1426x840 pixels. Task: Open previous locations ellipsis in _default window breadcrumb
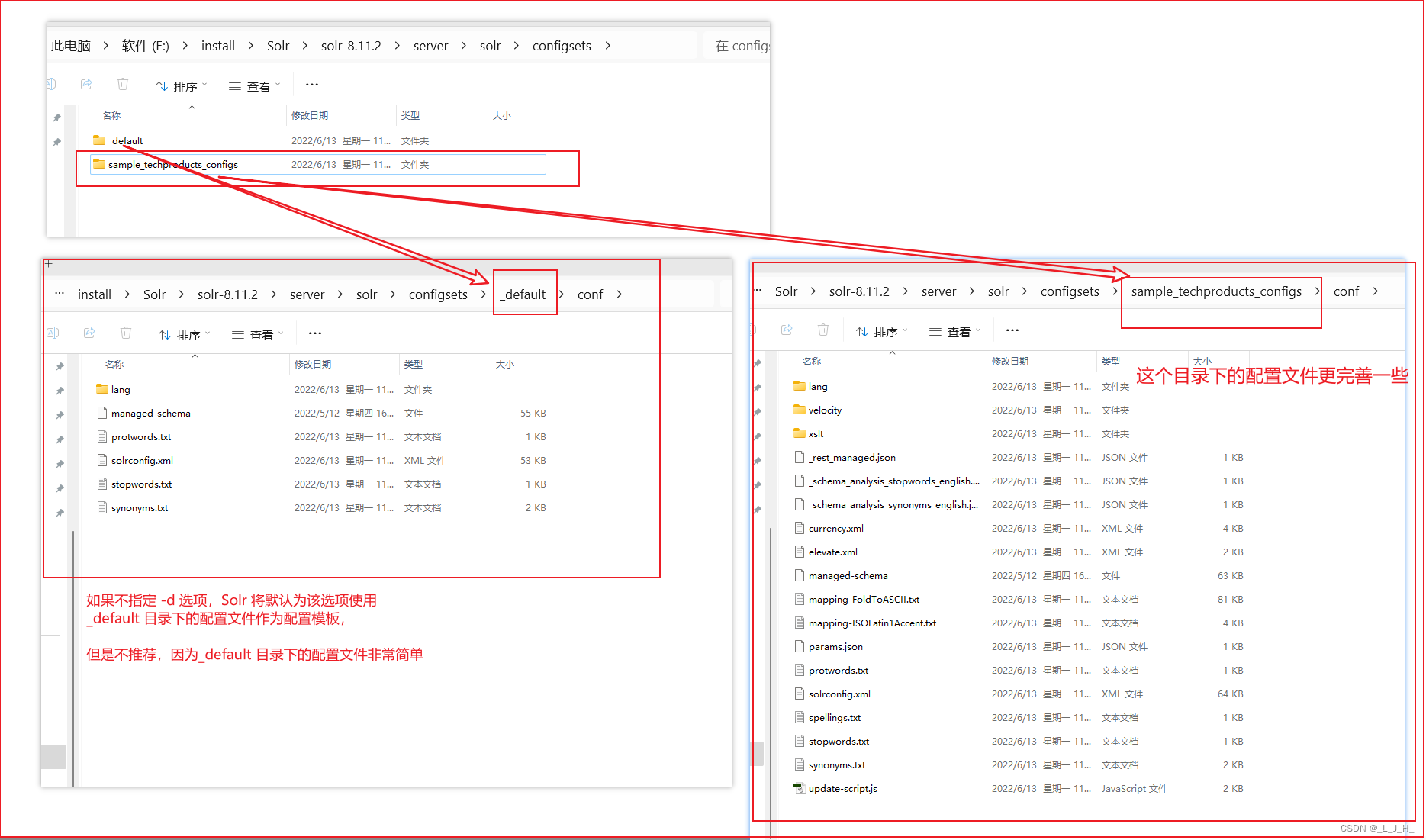click(60, 294)
